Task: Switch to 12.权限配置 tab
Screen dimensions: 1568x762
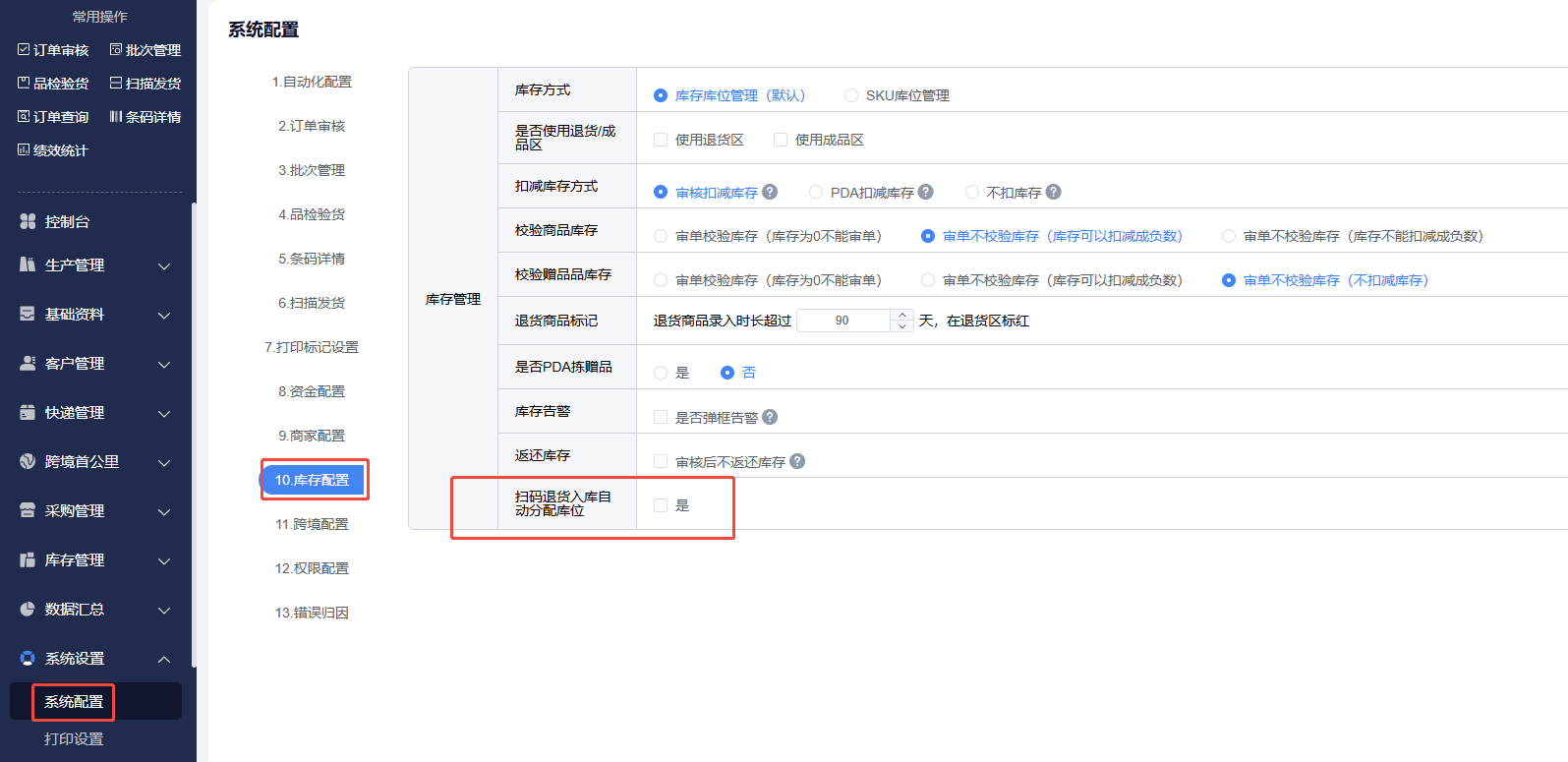Action: (x=312, y=568)
